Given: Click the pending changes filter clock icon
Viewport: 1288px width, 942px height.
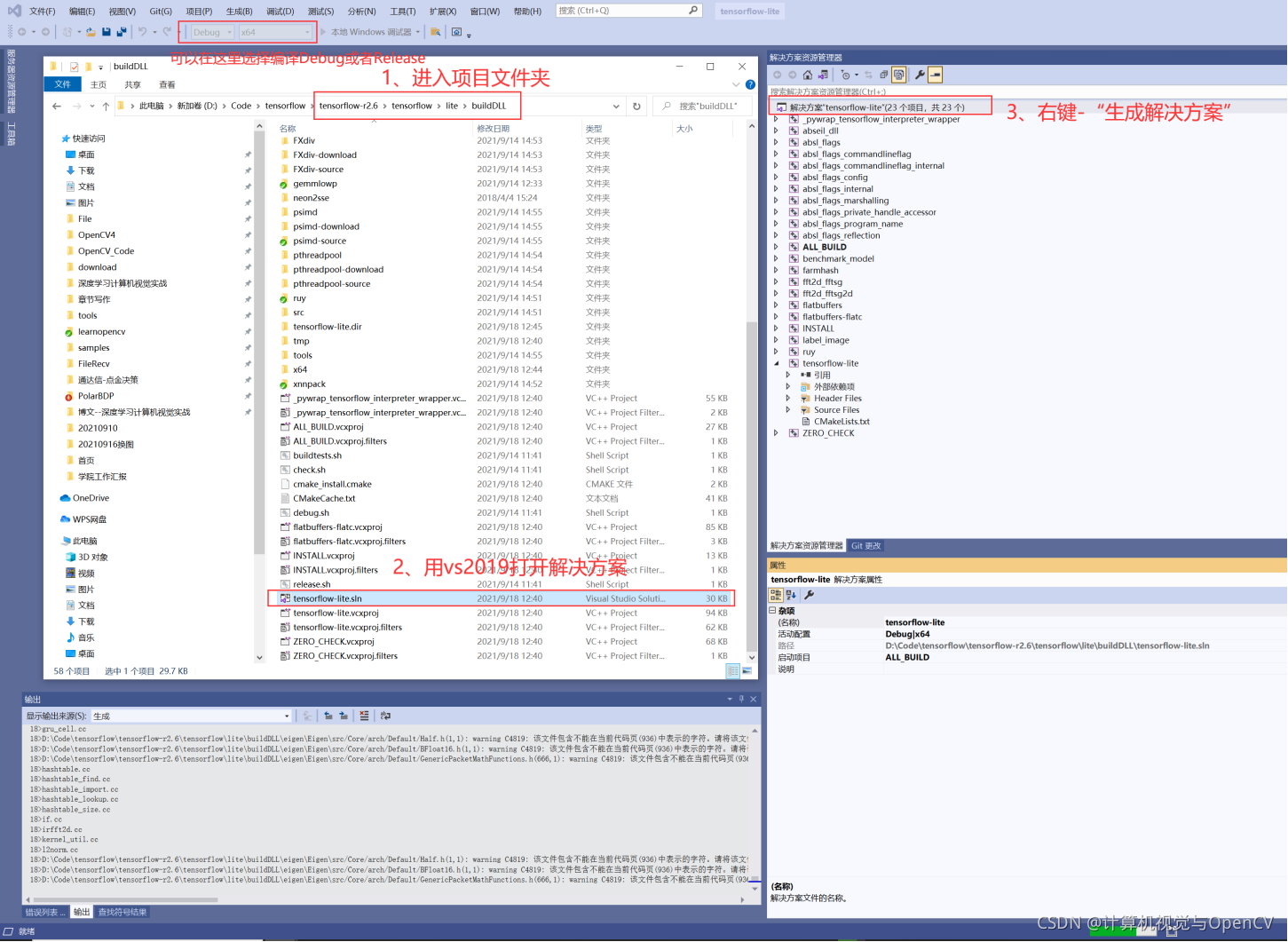Looking at the screenshot, I should pyautogui.click(x=845, y=75).
